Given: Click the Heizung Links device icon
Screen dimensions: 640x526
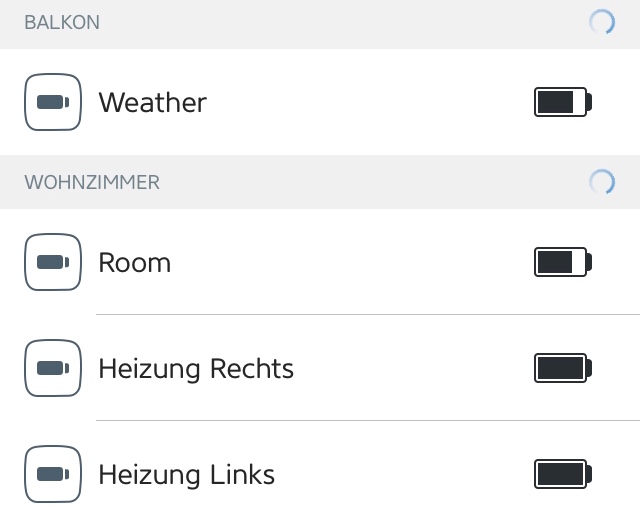Looking at the screenshot, I should point(52,474).
